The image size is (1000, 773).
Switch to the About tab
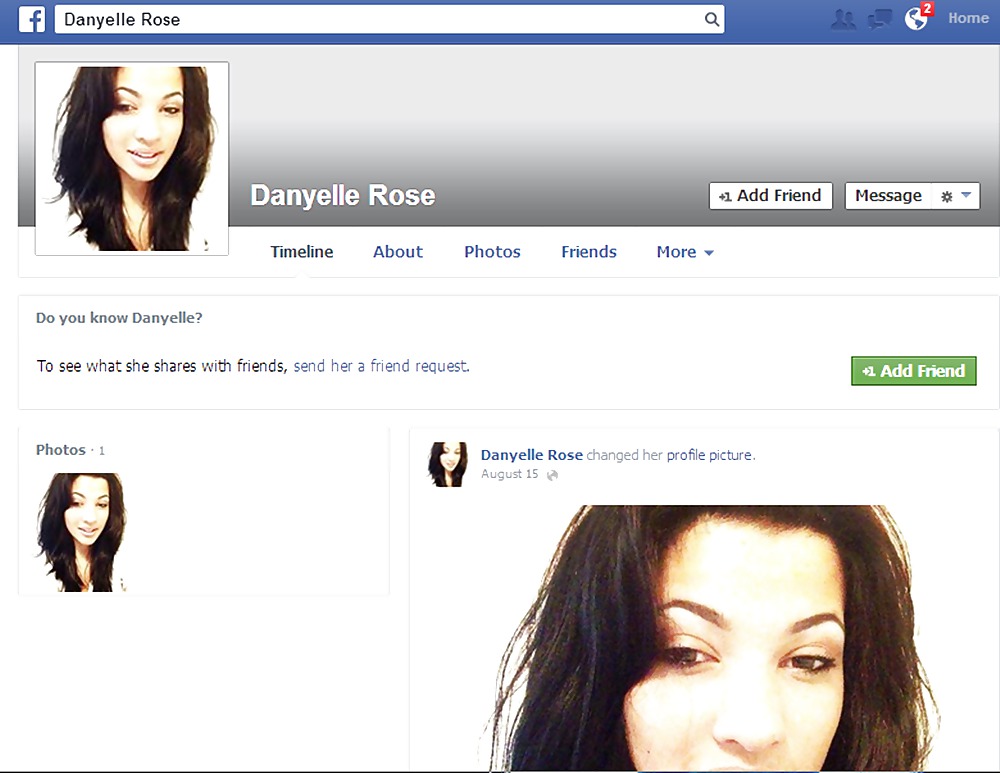coord(398,252)
